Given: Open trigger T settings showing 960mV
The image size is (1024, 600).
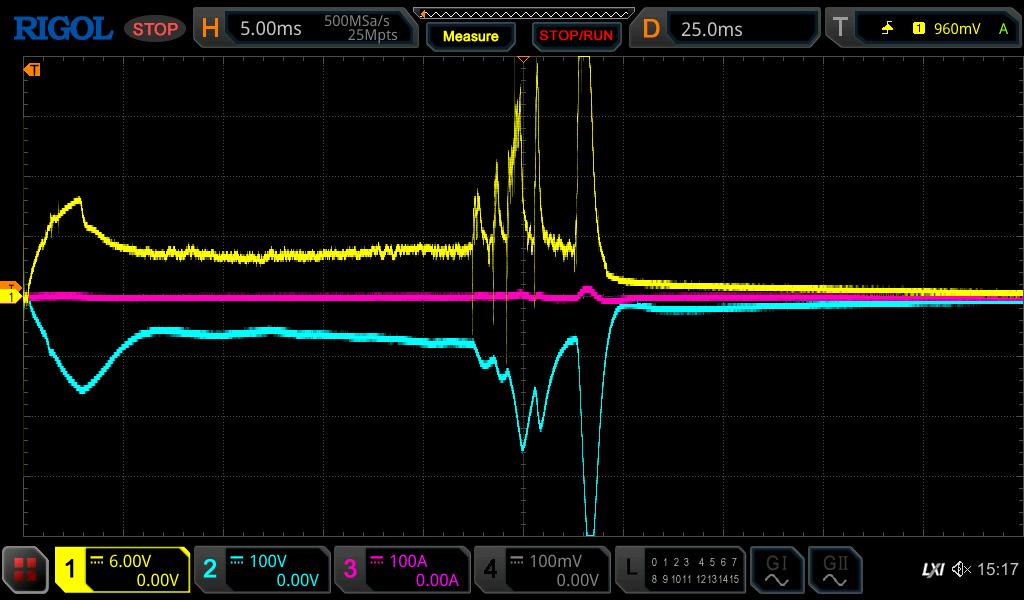Looking at the screenshot, I should (922, 29).
